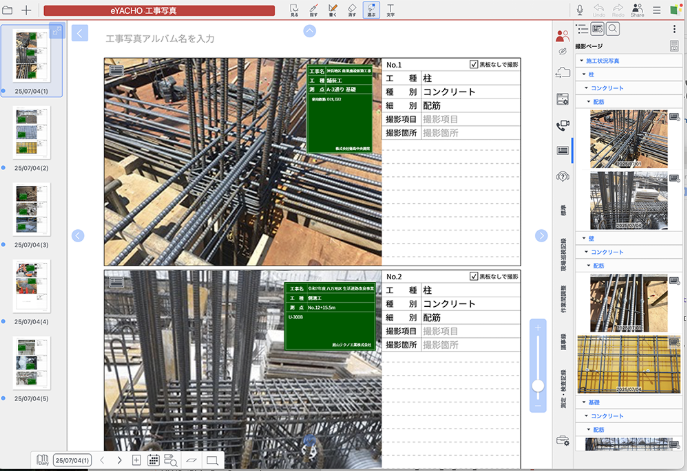Viewport: 690px width, 473px height.
Task: Click the calendar icon in bottom toolbar
Action: click(x=154, y=460)
